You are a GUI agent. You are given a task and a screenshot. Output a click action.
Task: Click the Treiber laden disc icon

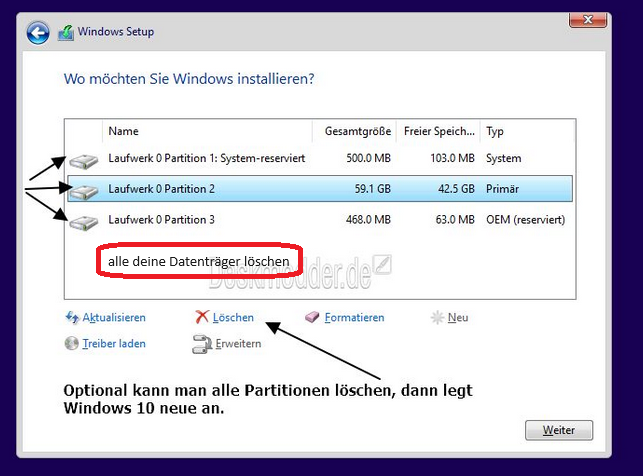pyautogui.click(x=71, y=343)
